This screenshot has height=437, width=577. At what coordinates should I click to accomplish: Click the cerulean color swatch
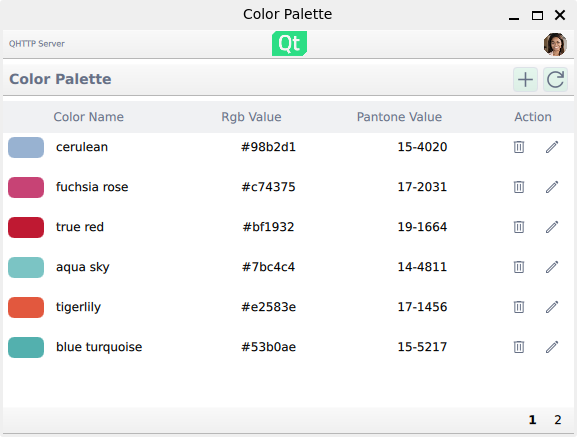26,147
